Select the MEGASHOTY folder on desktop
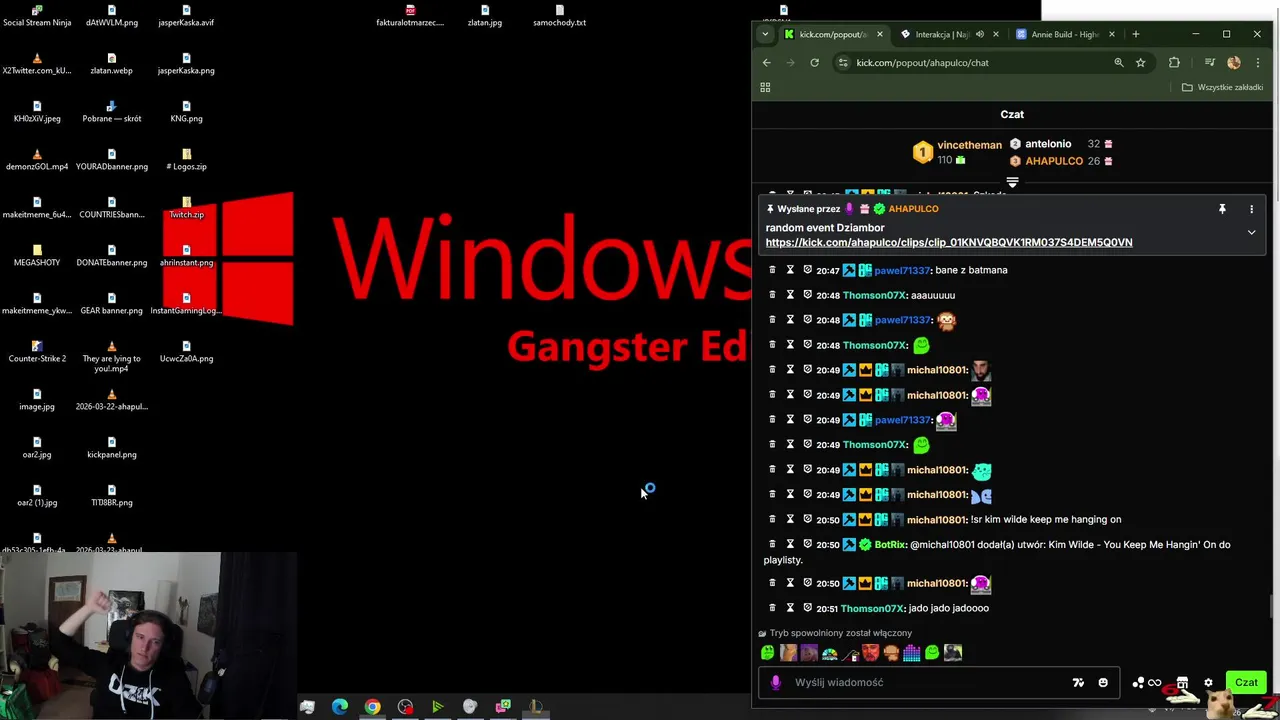 pos(37,254)
